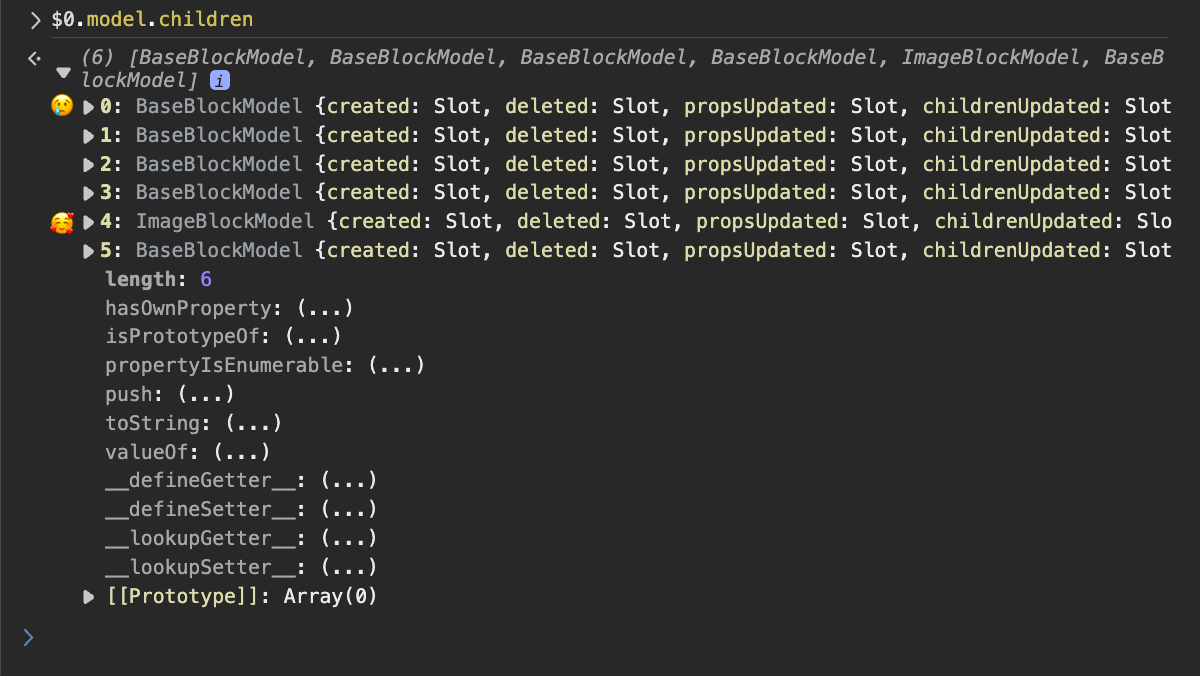This screenshot has width=1200, height=676.
Task: Click the hearts face emoji beside index 4
Action: (62, 221)
